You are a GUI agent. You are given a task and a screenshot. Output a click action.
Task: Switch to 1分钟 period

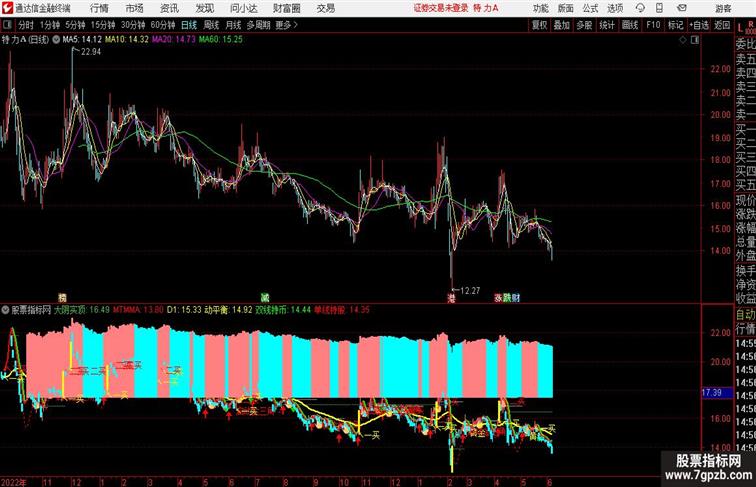[x=50, y=25]
